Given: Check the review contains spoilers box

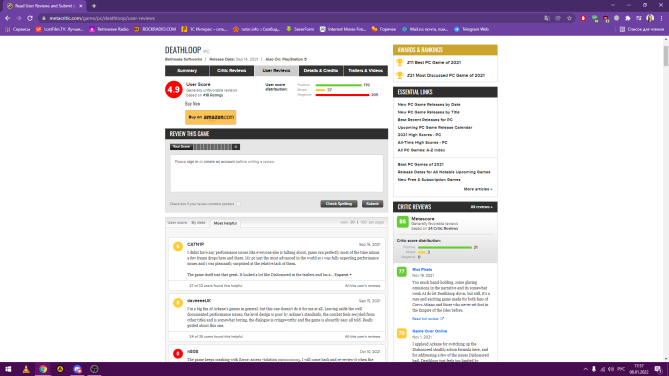Looking at the screenshot, I should click(239, 204).
